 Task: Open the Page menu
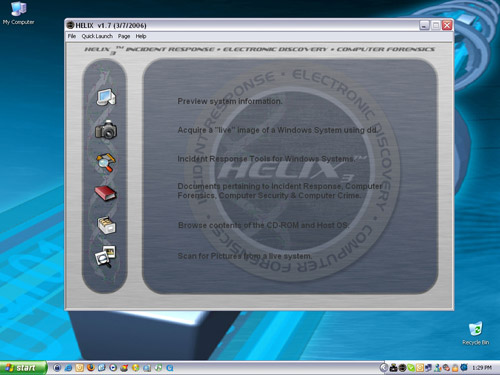[x=124, y=36]
